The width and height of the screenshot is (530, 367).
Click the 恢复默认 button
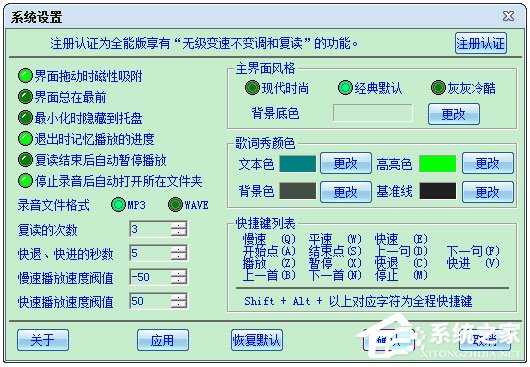pos(257,340)
